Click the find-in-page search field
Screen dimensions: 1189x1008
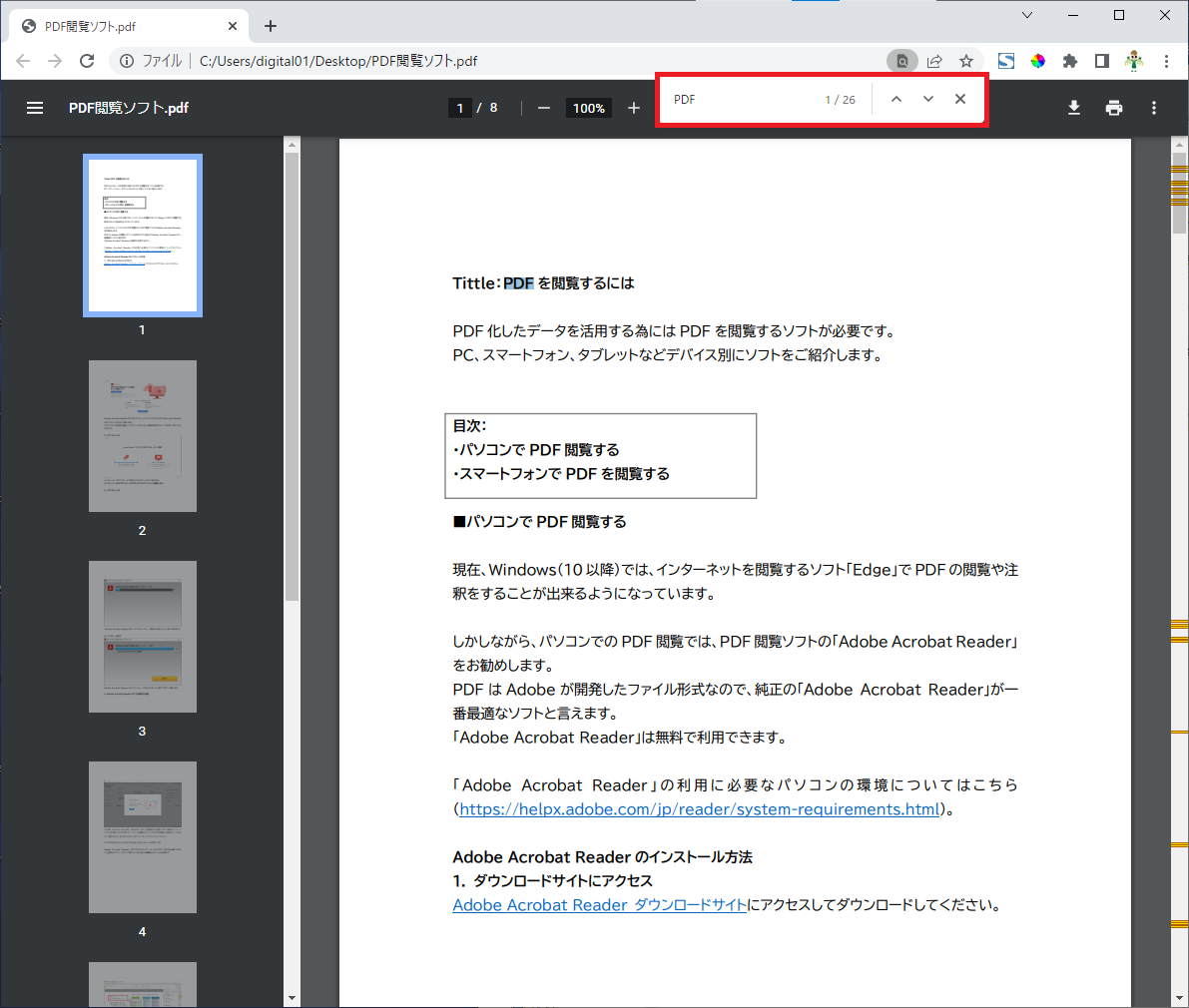743,99
